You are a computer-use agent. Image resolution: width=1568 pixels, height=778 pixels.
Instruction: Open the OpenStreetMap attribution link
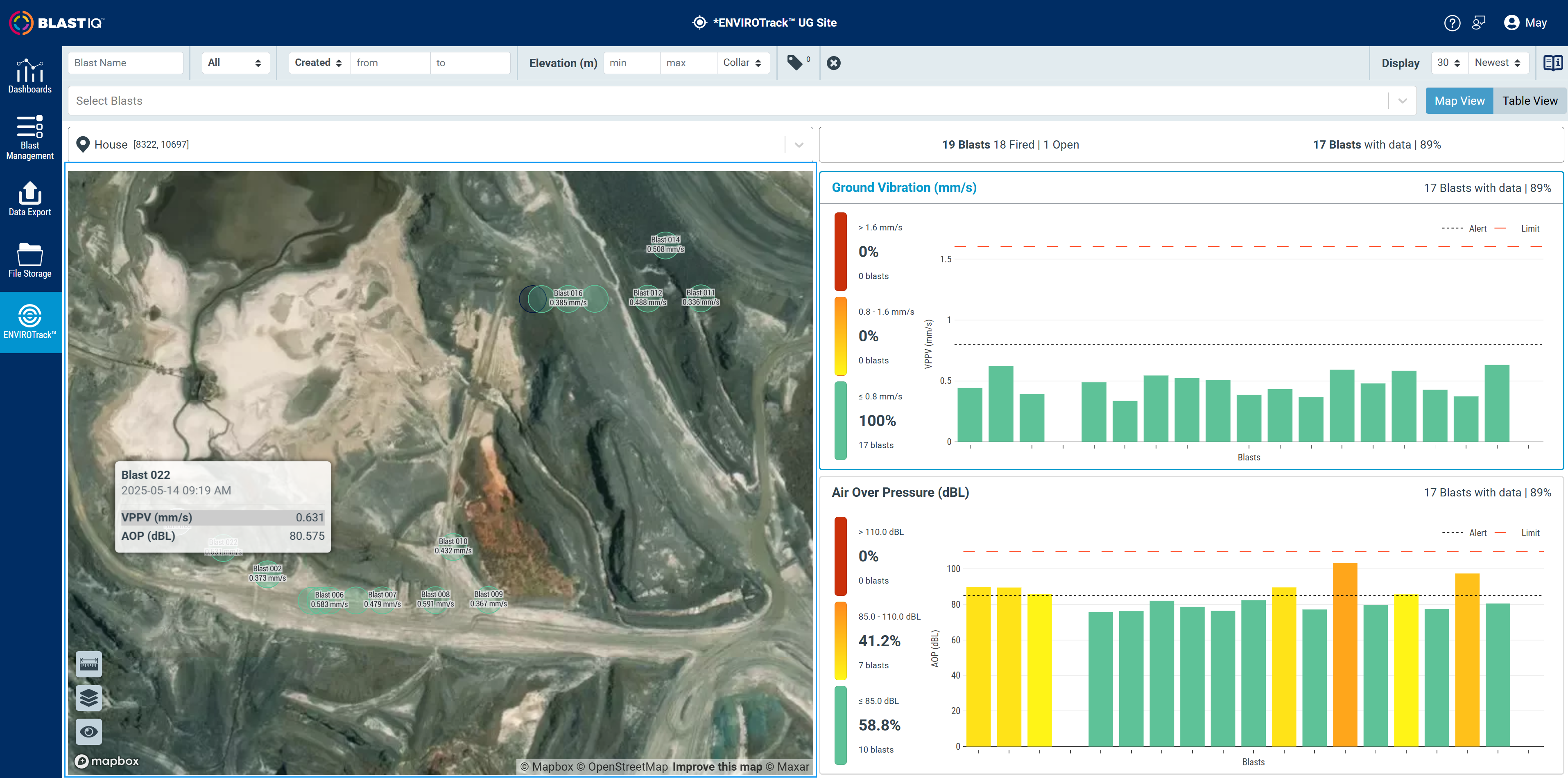[x=622, y=767]
